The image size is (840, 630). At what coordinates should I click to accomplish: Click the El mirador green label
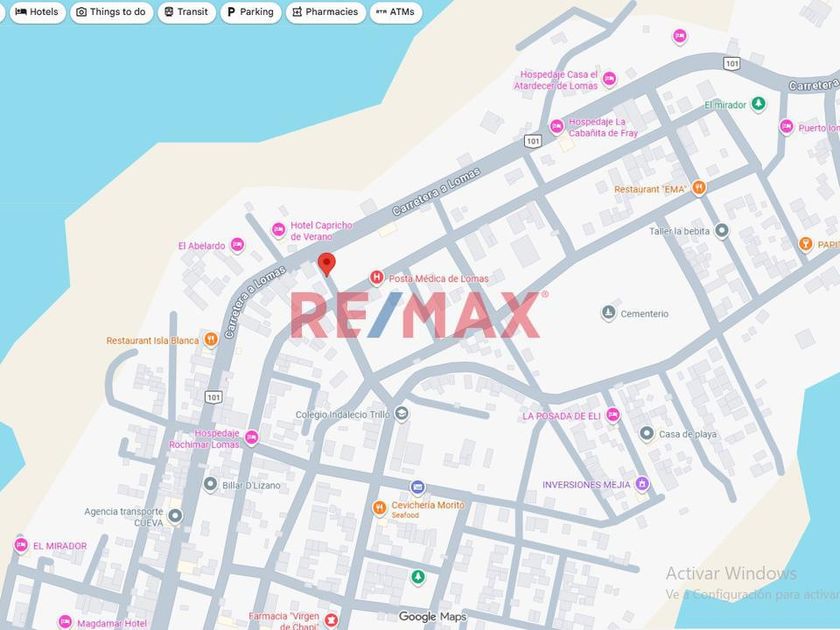pos(725,105)
